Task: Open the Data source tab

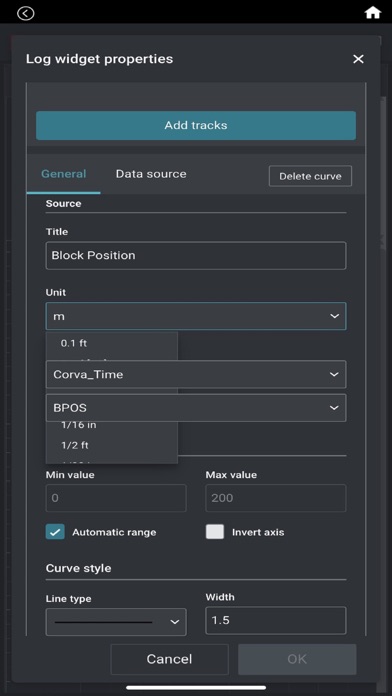Action: pyautogui.click(x=151, y=174)
